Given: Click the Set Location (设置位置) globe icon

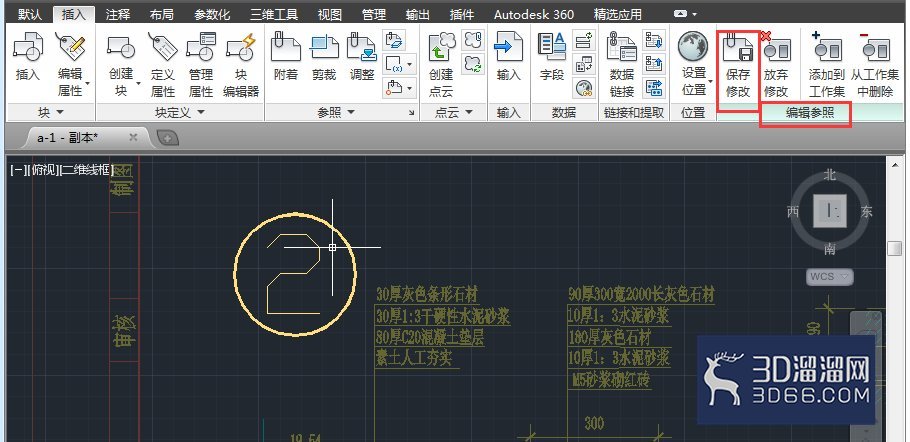Looking at the screenshot, I should (694, 48).
